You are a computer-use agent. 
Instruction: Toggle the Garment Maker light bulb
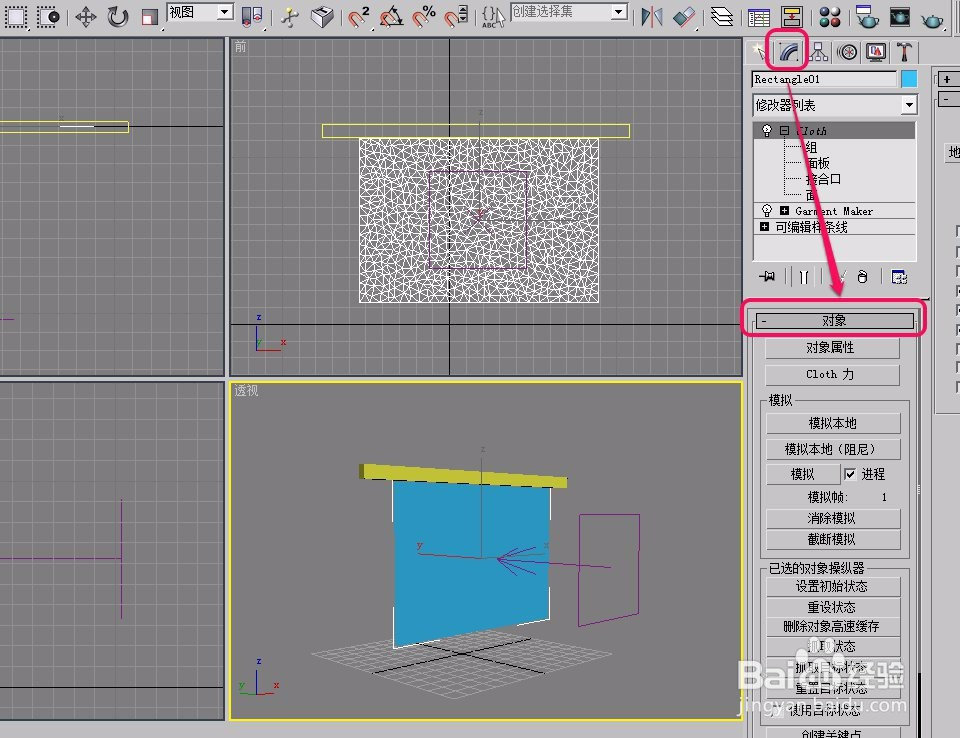(767, 211)
